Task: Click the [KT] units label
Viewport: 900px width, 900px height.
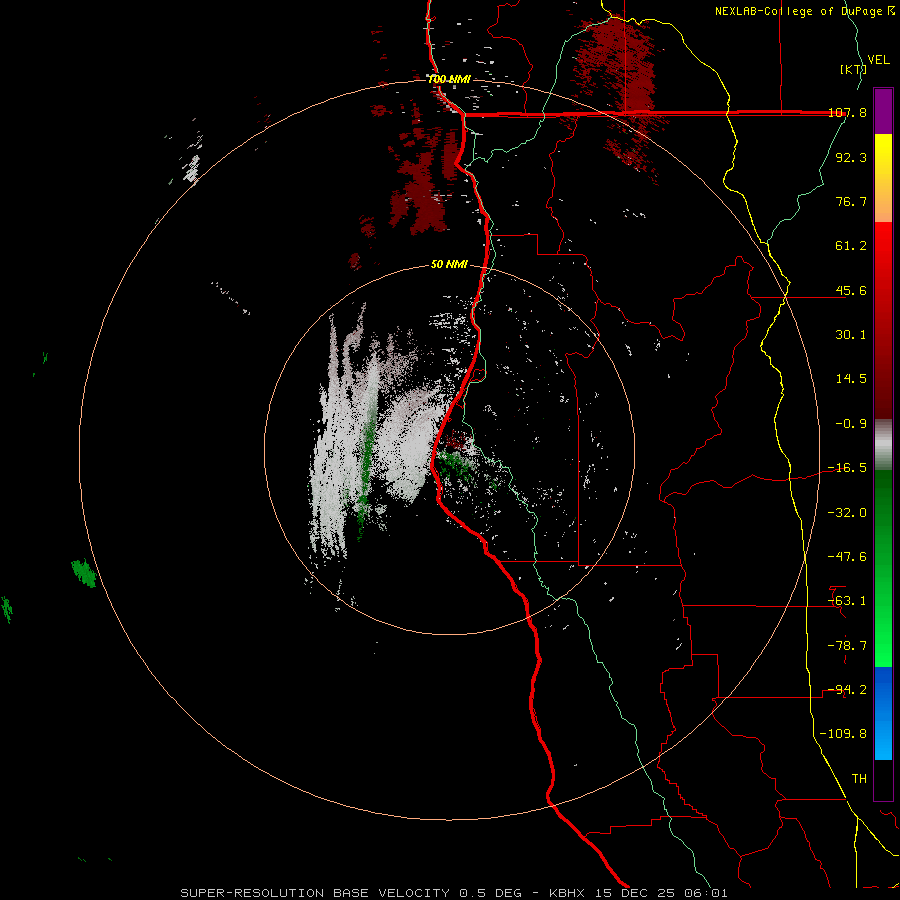Action: [854, 69]
